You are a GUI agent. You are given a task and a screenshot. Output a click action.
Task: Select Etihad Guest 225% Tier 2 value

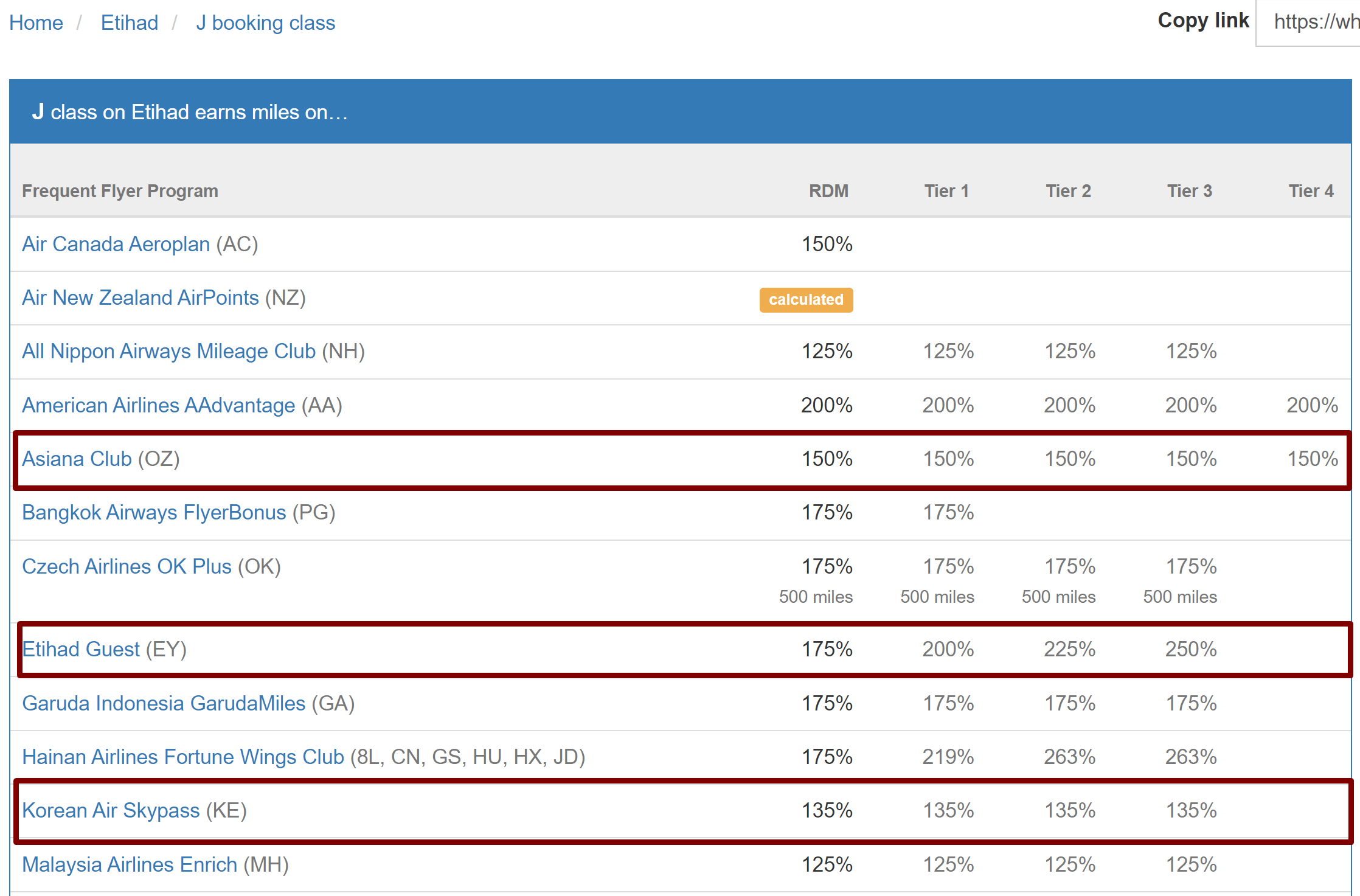pyautogui.click(x=1070, y=649)
